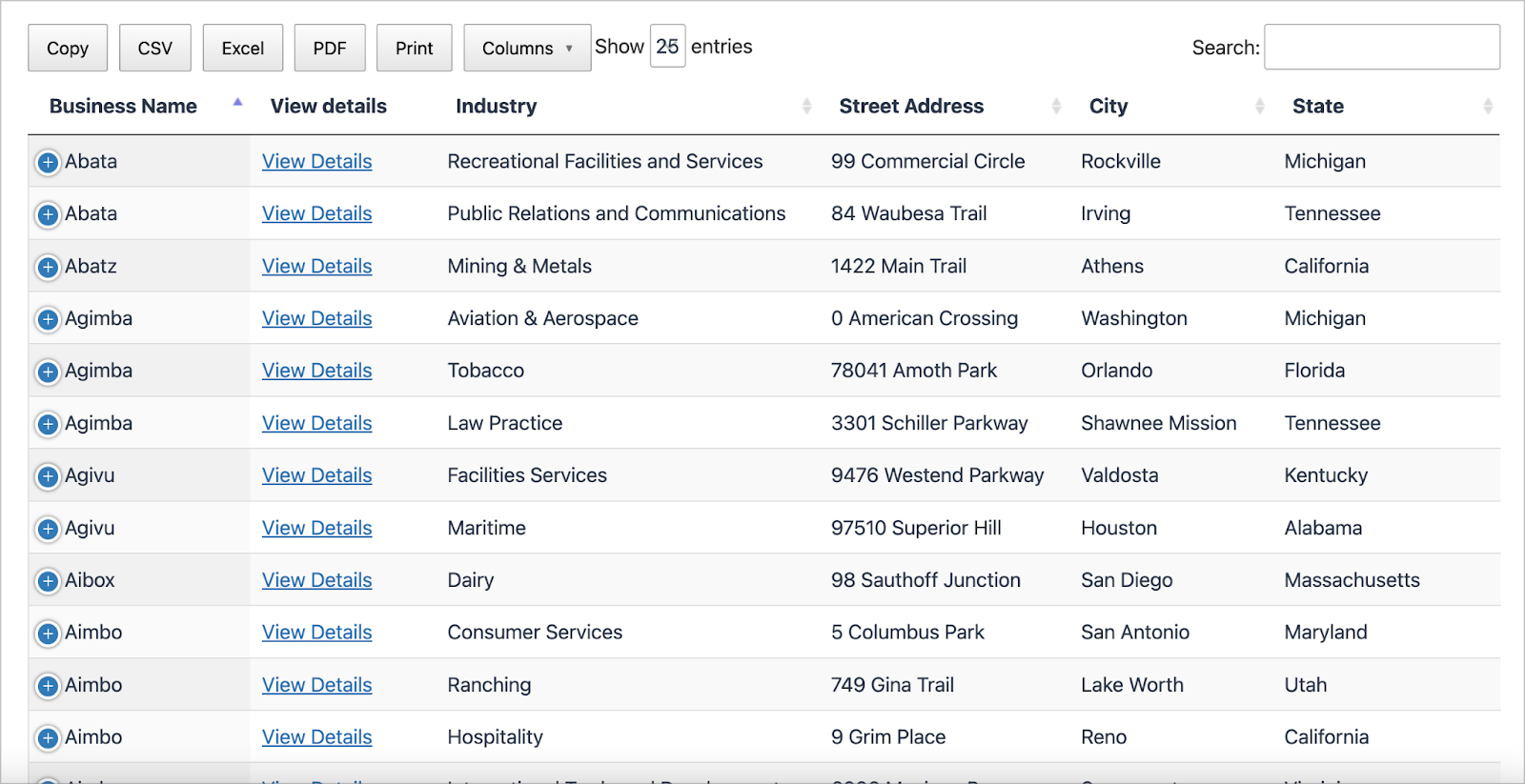The image size is (1525, 784).
Task: Expand the Abata row located in Irving
Action: [x=48, y=214]
